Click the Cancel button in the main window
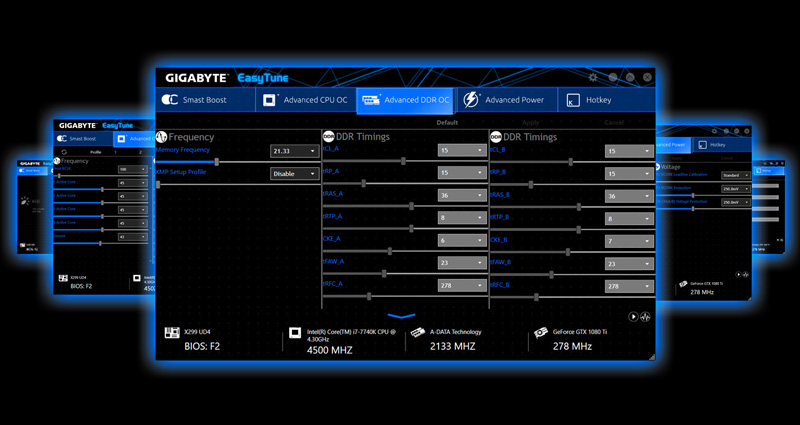Viewport: 800px width, 425px height. click(614, 122)
